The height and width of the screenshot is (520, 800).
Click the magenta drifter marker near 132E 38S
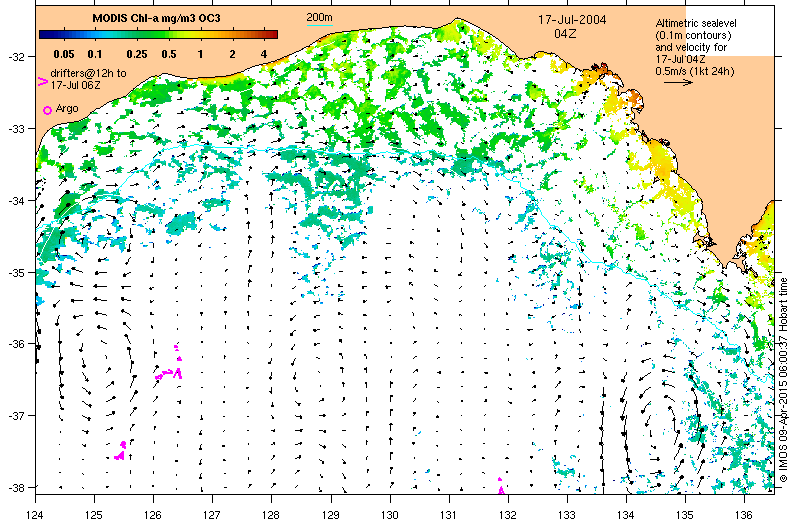tap(501, 486)
